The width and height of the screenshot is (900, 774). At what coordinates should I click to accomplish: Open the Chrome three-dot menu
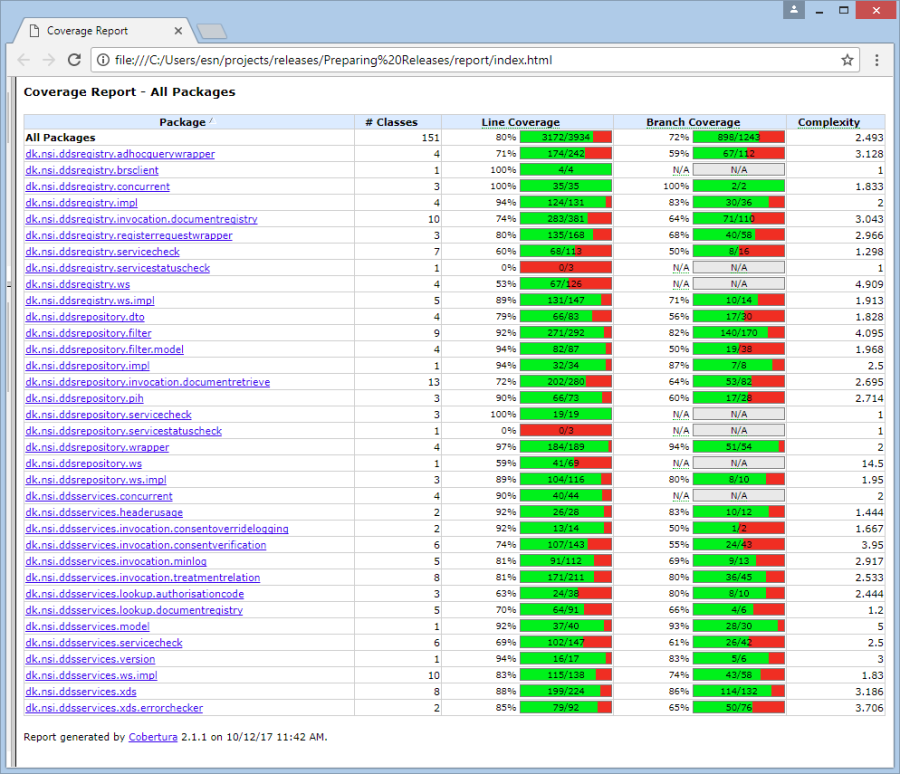coord(877,60)
